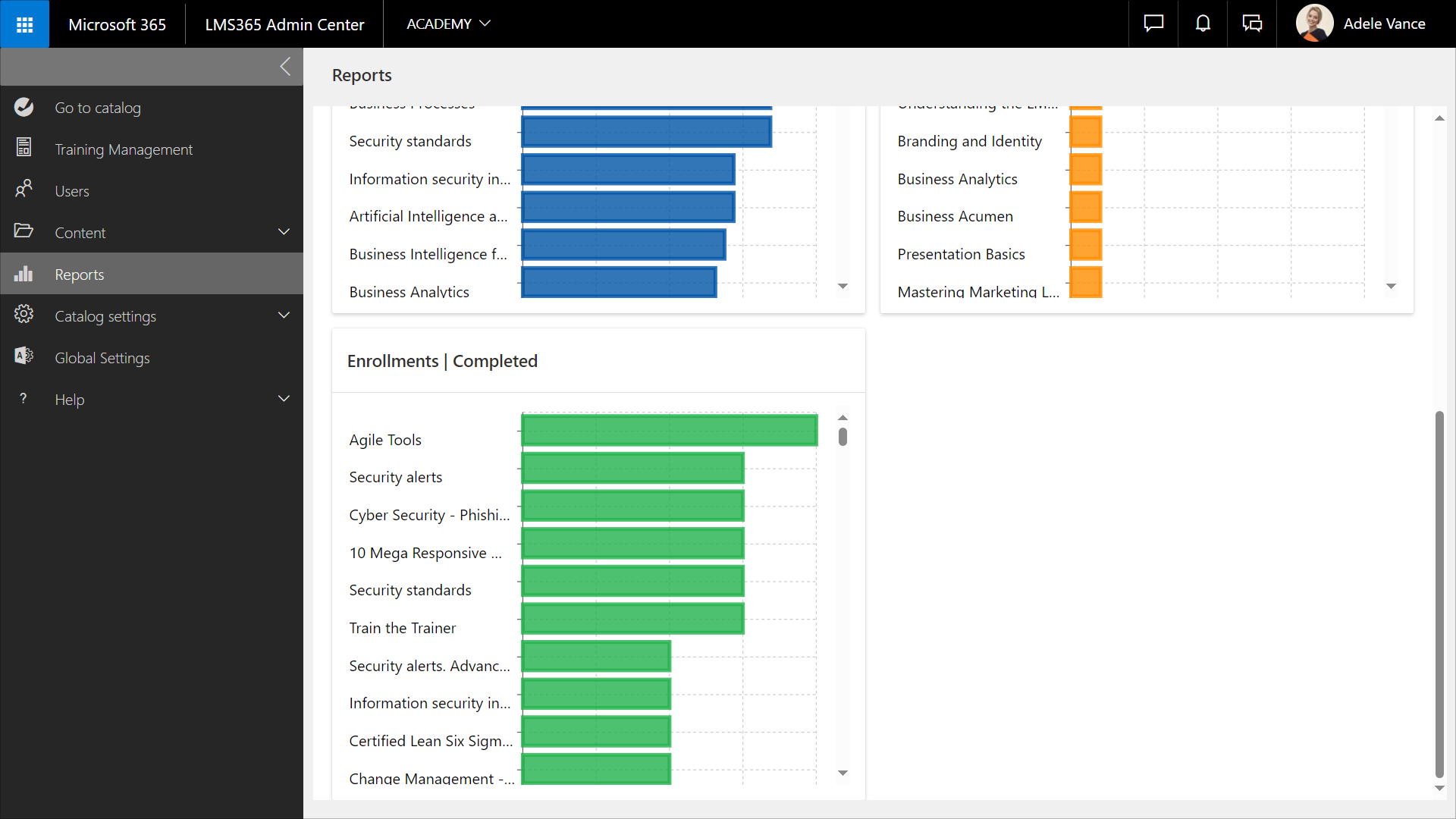Viewport: 1456px width, 819px height.
Task: Click the Users icon in sidebar
Action: pyautogui.click(x=24, y=190)
